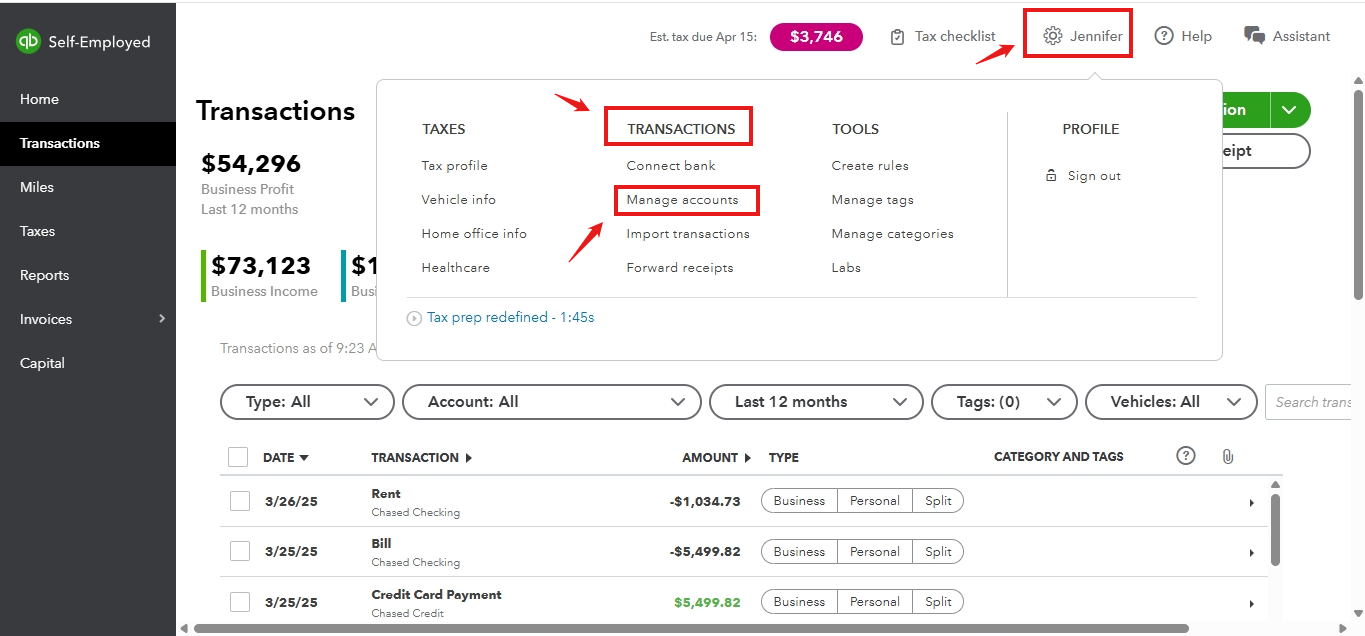Open the Assistant chat icon
The width and height of the screenshot is (1365, 636).
(1254, 36)
